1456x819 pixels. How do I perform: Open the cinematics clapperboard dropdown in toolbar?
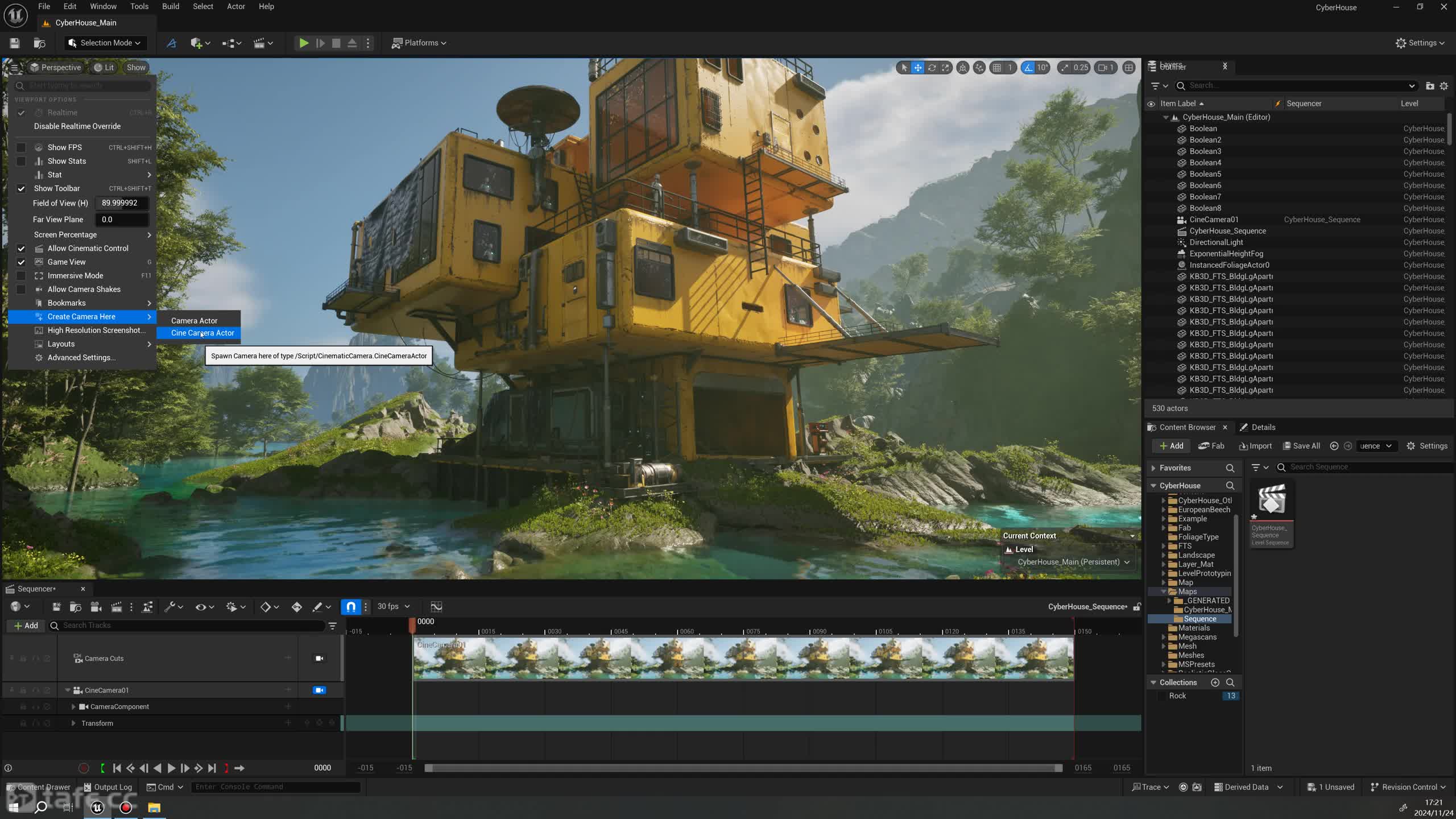263,43
